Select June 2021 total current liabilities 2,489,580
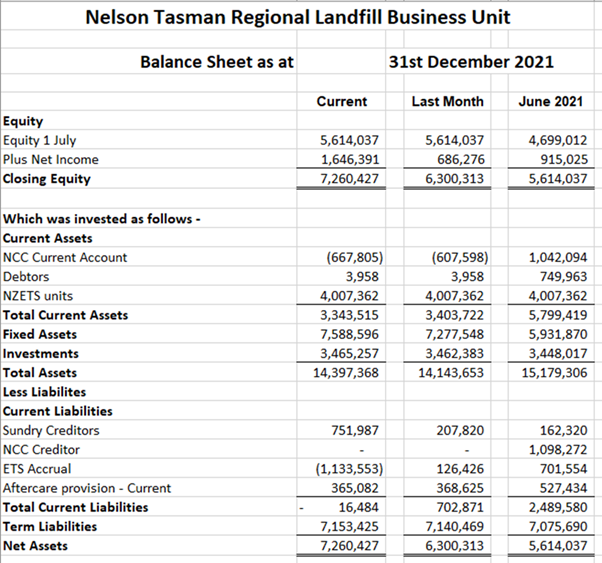602x563 pixels. pos(558,507)
